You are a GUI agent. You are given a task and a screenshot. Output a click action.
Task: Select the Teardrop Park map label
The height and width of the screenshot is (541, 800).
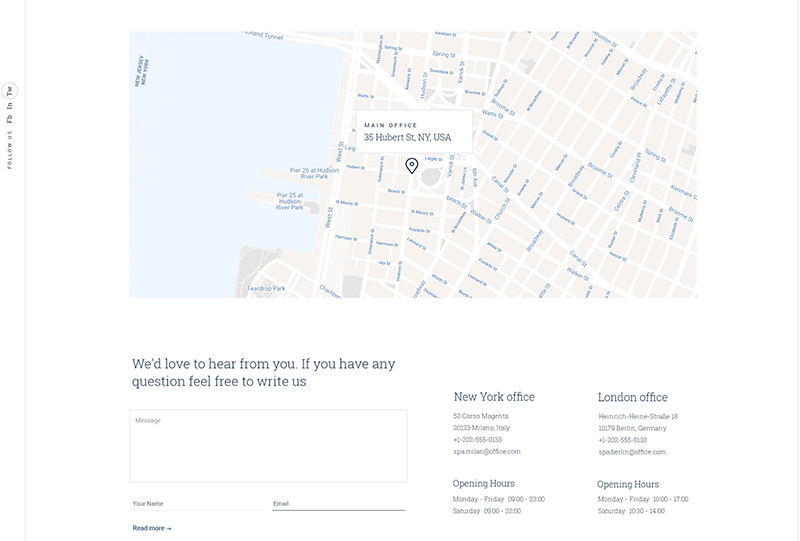click(266, 289)
